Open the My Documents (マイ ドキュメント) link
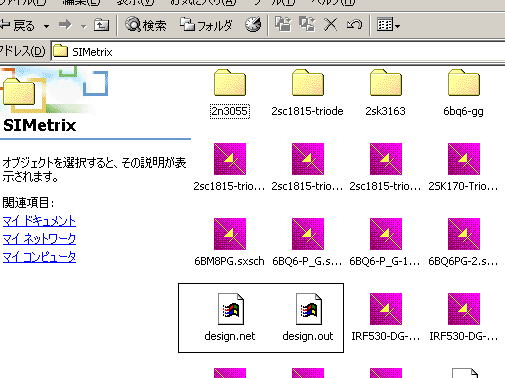505x378 pixels. [x=39, y=221]
